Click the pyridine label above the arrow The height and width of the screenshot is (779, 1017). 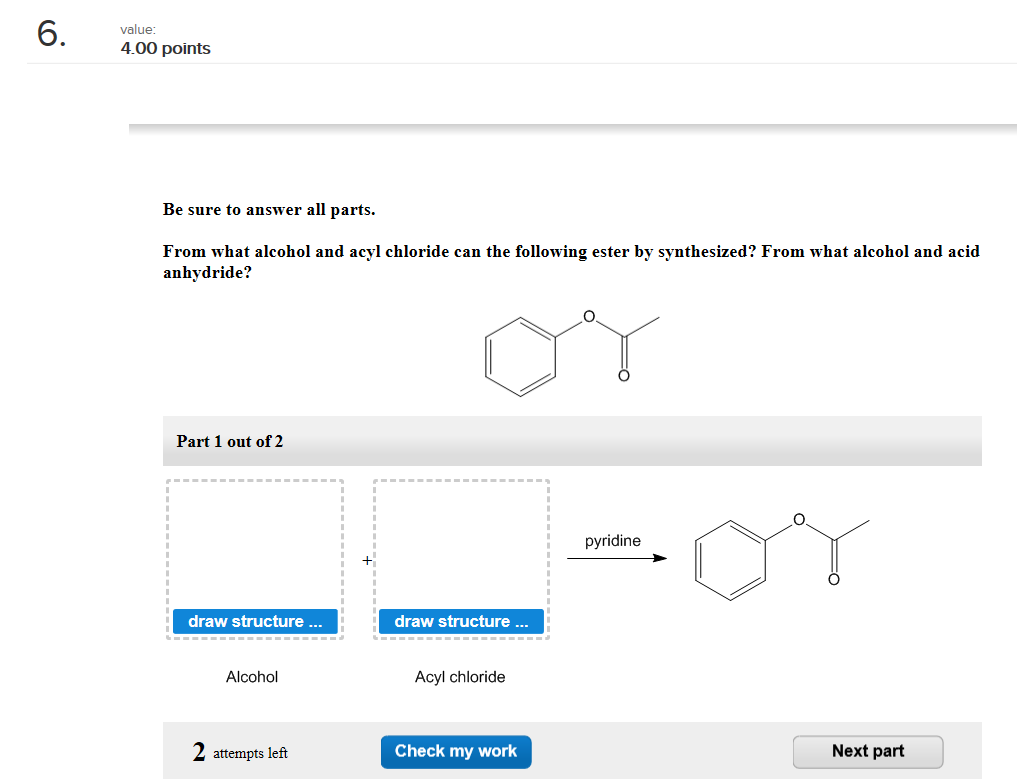point(613,540)
